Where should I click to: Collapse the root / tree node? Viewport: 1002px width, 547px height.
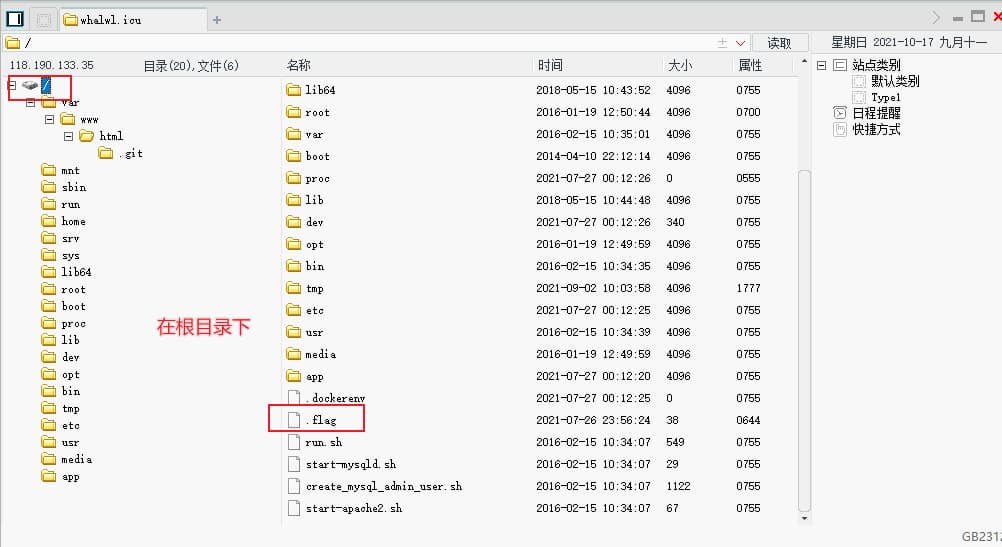coord(12,84)
